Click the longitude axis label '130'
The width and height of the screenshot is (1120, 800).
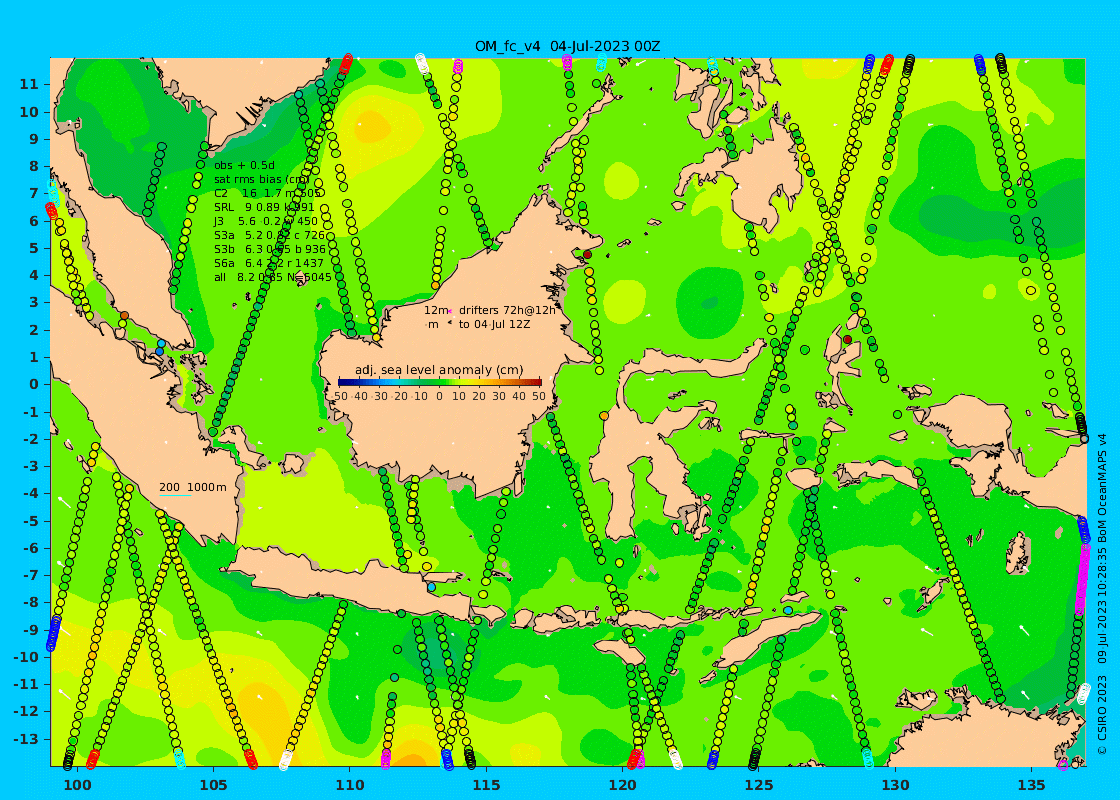click(x=895, y=785)
